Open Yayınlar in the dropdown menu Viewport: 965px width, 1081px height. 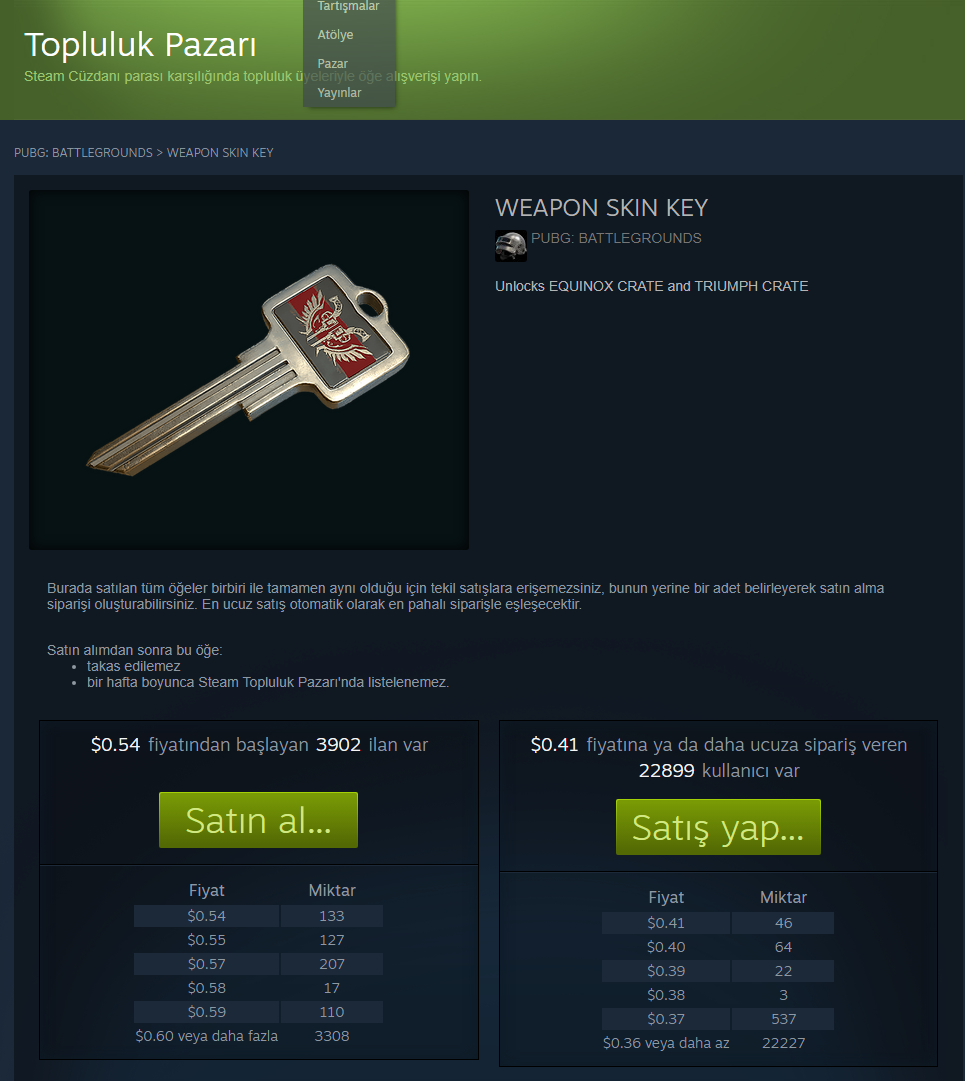(x=339, y=92)
